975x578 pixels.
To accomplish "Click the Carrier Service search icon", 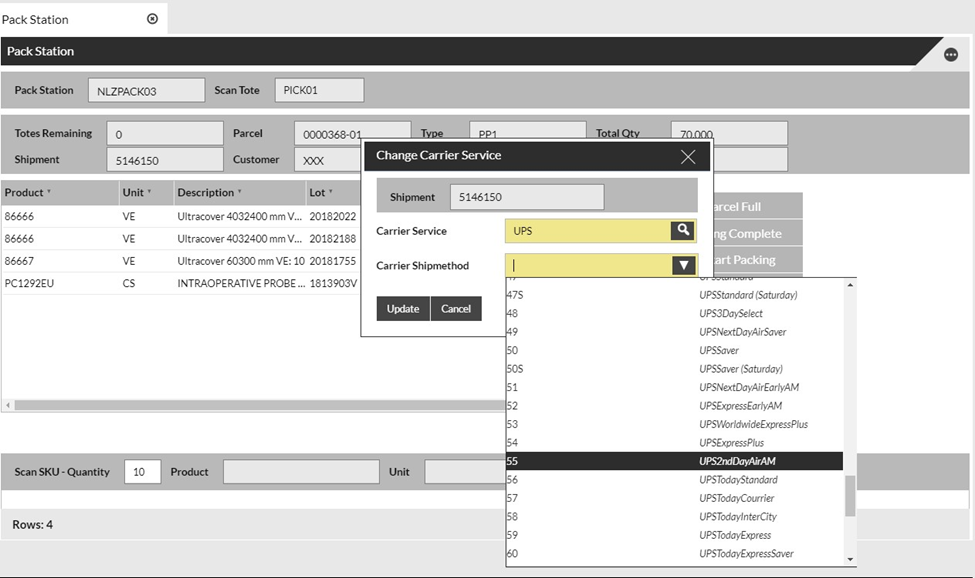I will 683,231.
